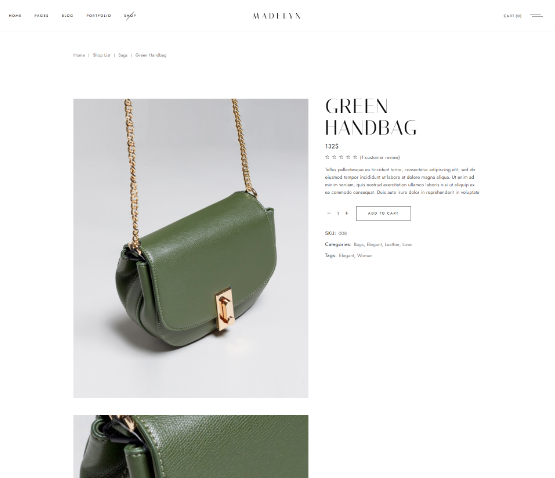Image resolution: width=555 pixels, height=478 pixels.
Task: Click the MADELYN logo
Action: click(x=277, y=16)
